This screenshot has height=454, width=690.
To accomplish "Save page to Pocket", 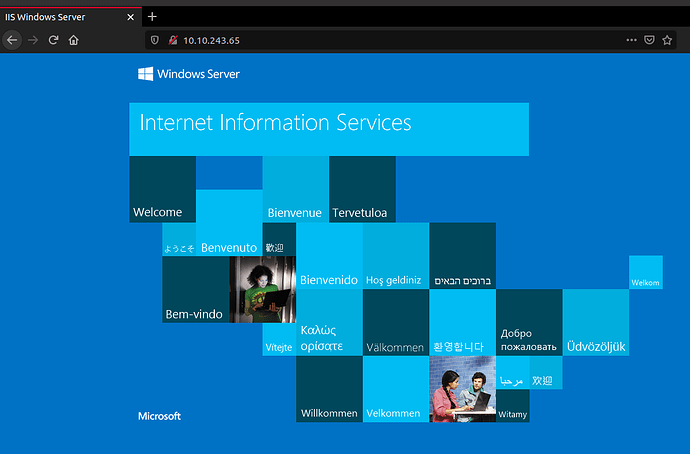I will coord(650,40).
